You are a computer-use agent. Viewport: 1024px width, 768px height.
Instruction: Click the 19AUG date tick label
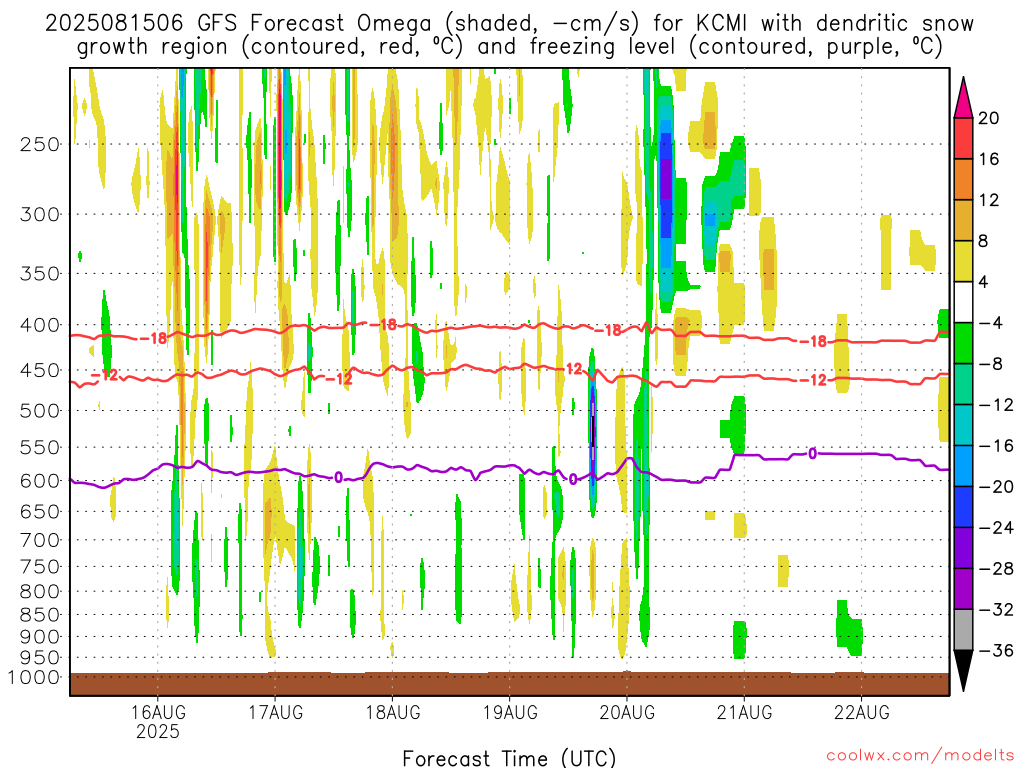510,712
